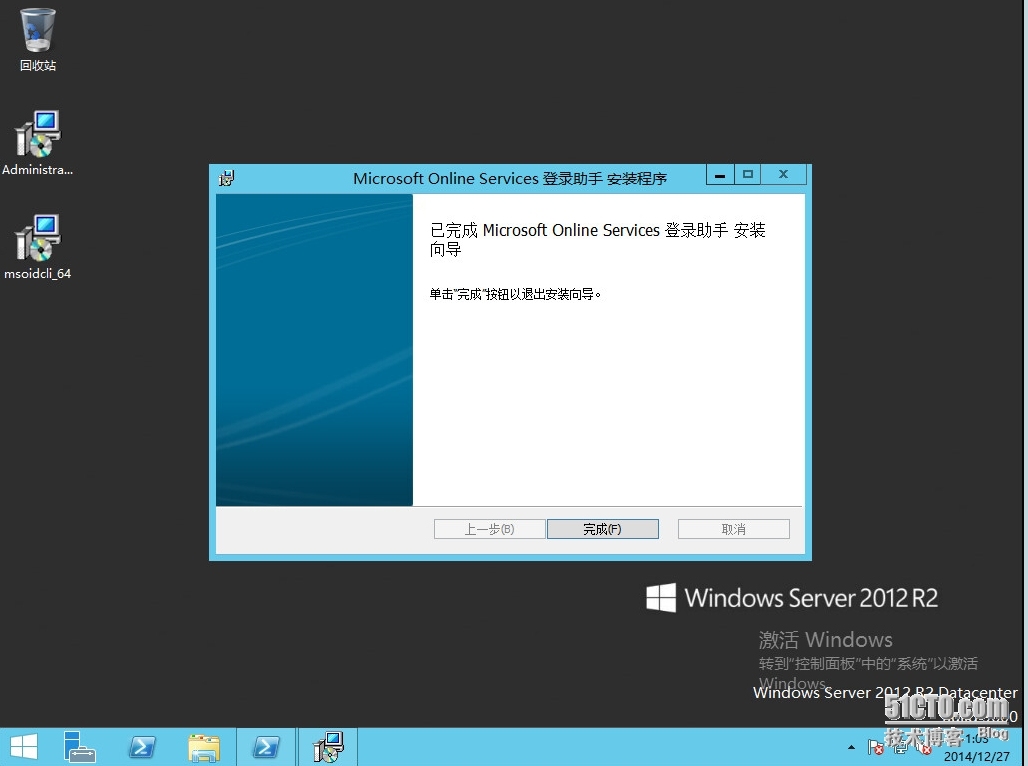
Task: Maximize the Microsoft Online Services setup window
Action: [x=747, y=174]
